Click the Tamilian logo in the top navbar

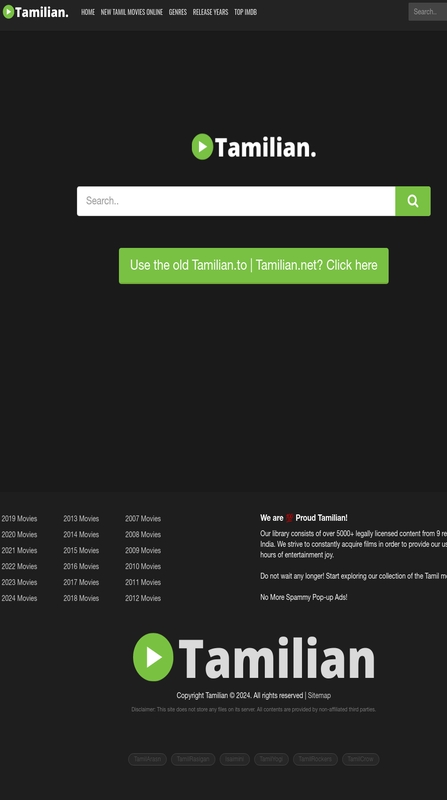click(x=35, y=12)
